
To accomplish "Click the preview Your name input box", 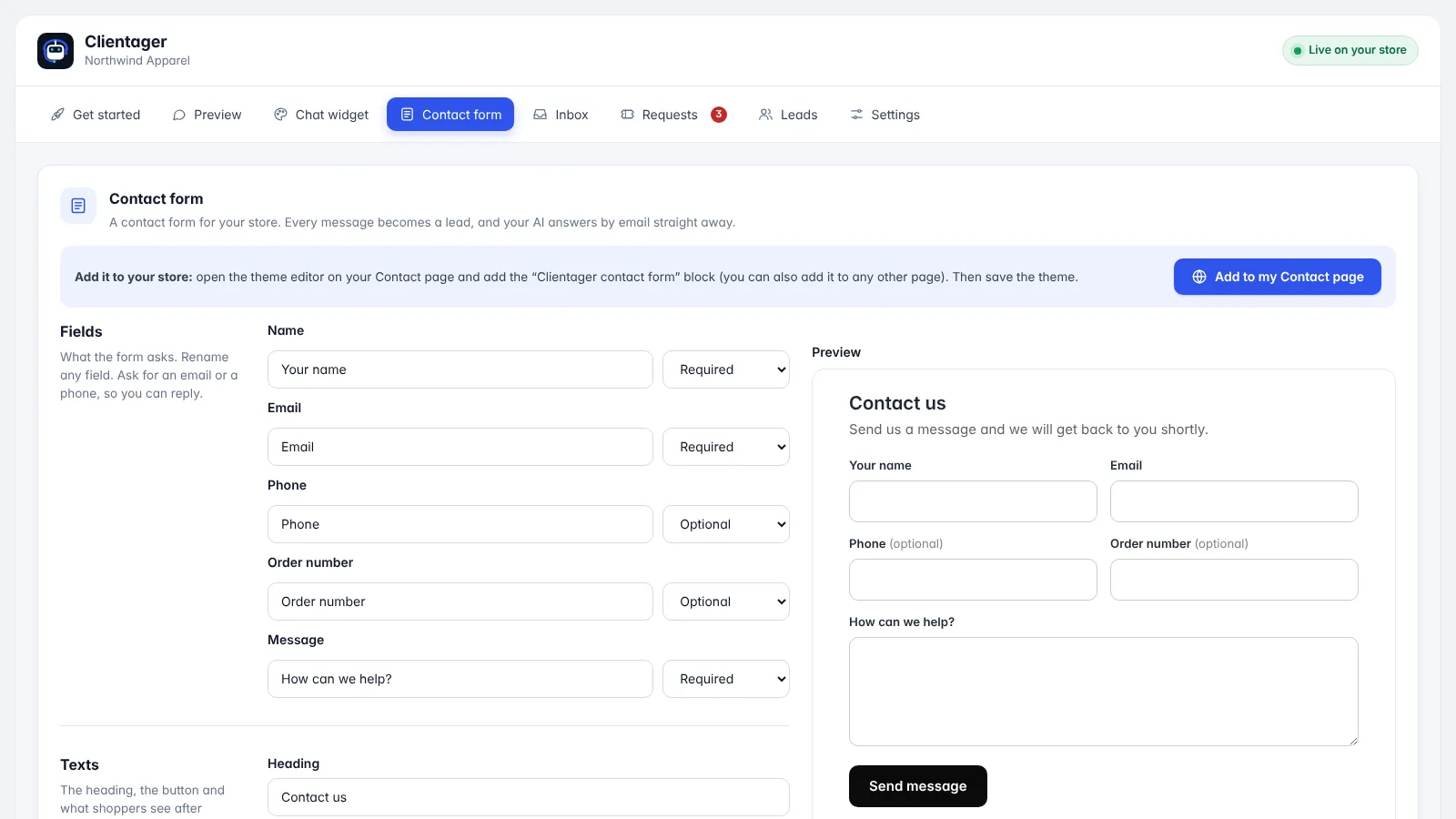I will 973,501.
